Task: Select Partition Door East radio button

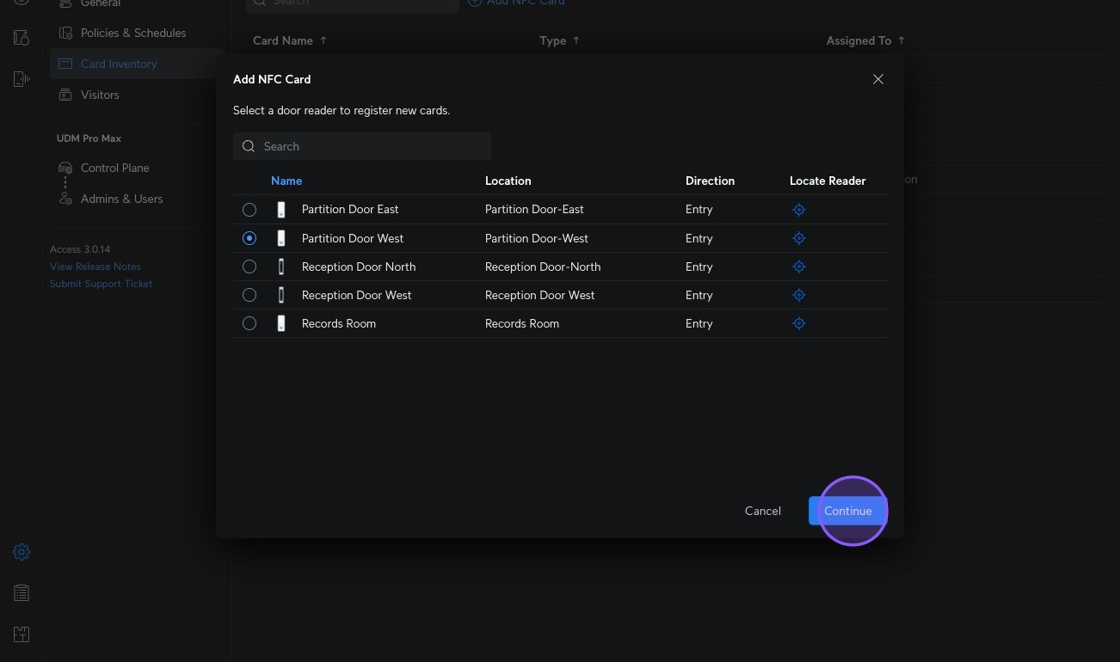Action: pos(249,210)
